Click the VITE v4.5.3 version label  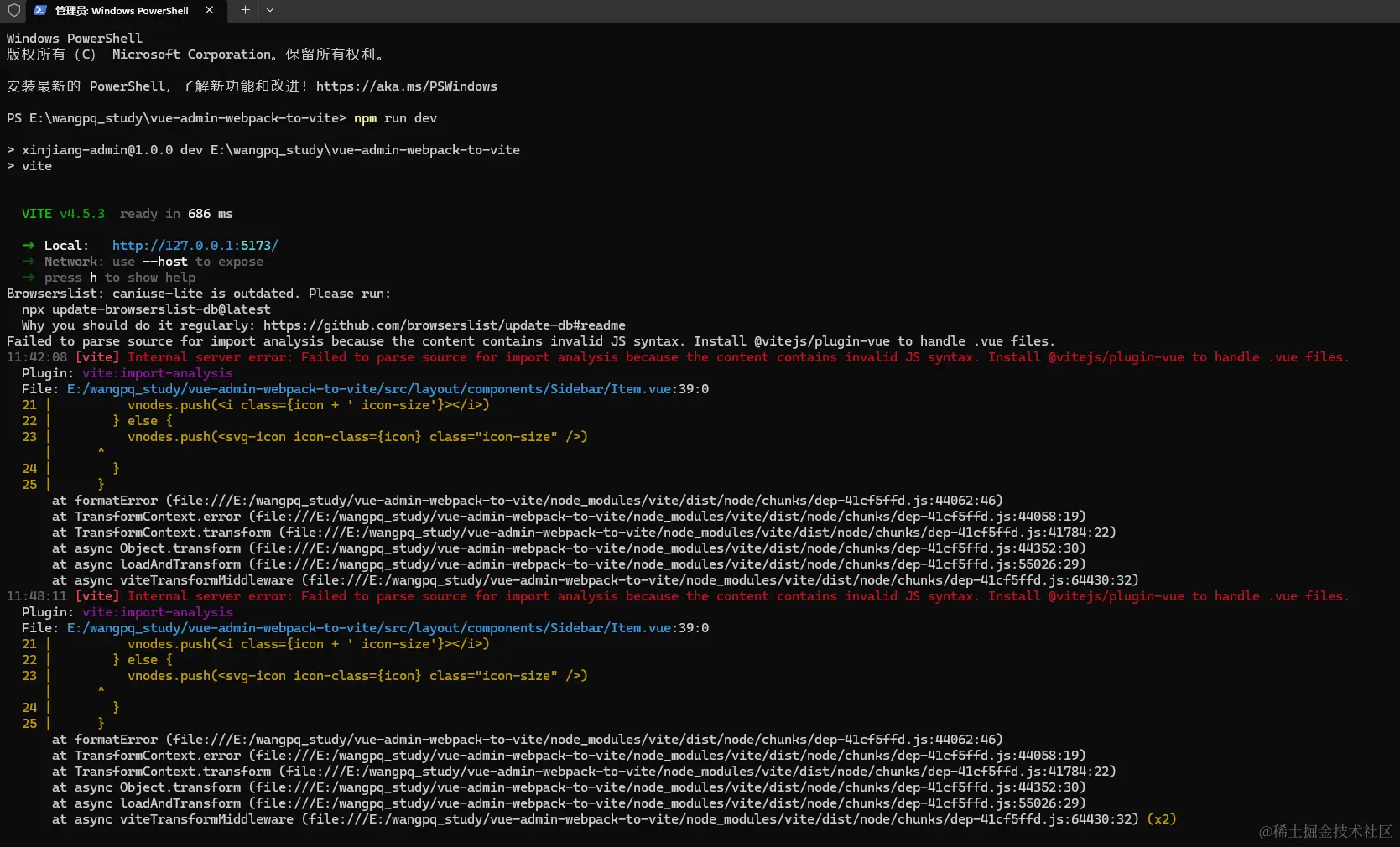[64, 214]
